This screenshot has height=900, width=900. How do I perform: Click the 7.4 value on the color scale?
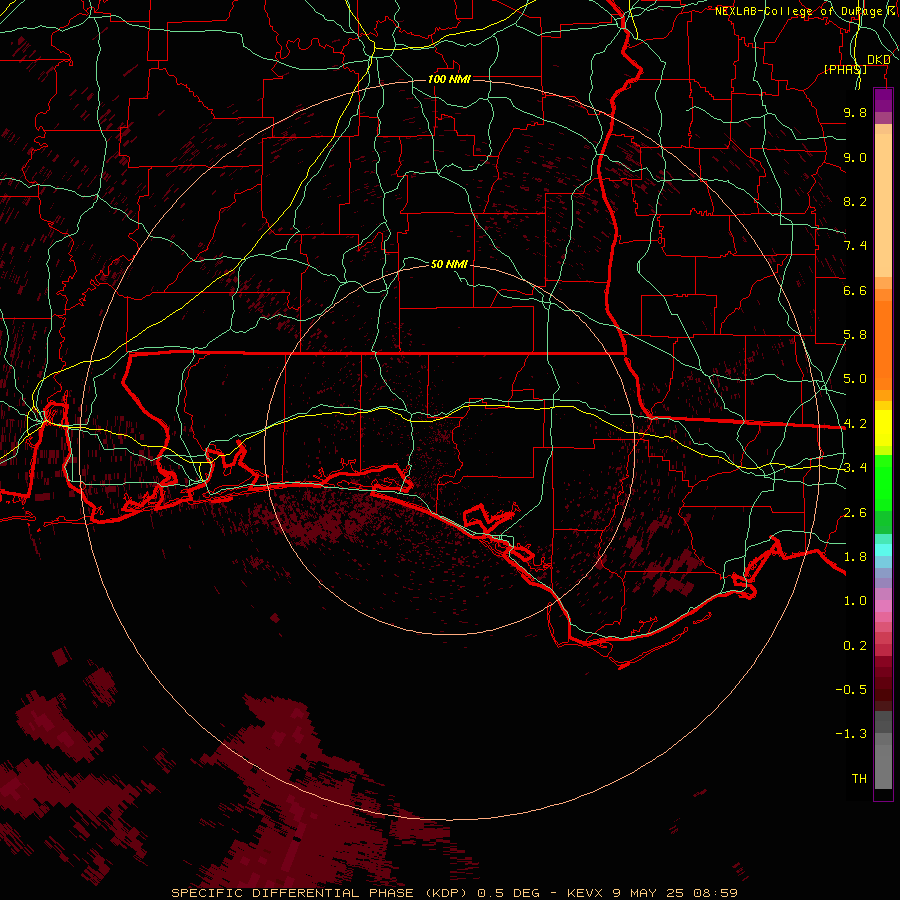coord(855,246)
